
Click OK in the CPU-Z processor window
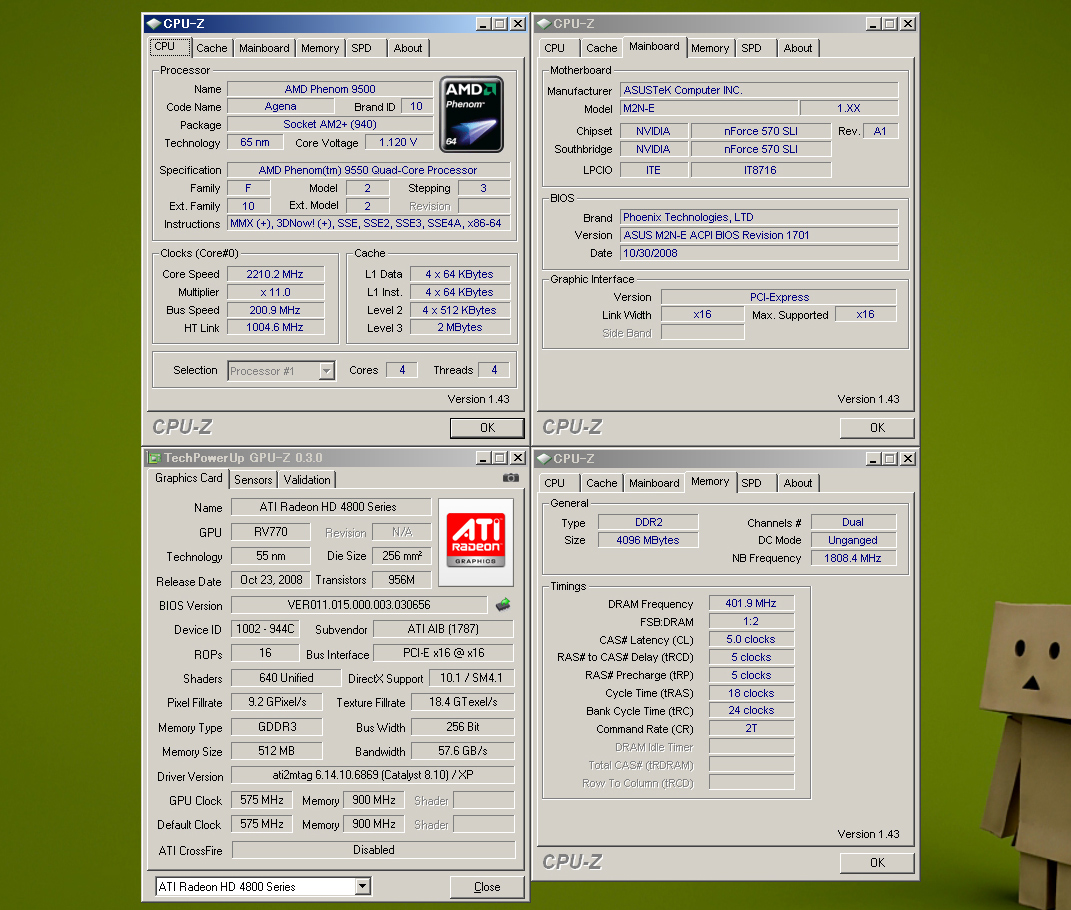487,428
